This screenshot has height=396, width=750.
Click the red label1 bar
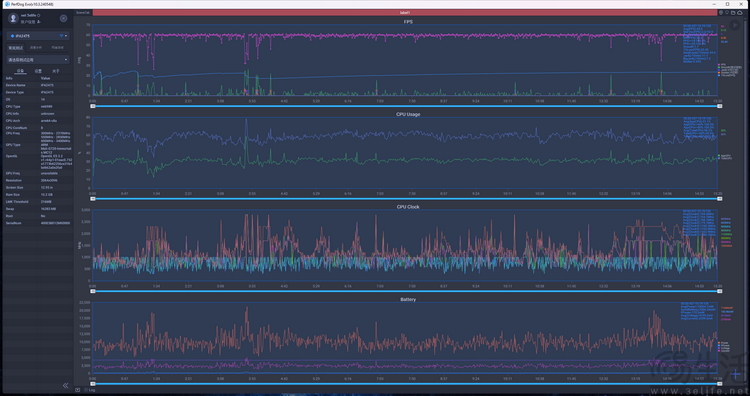405,13
